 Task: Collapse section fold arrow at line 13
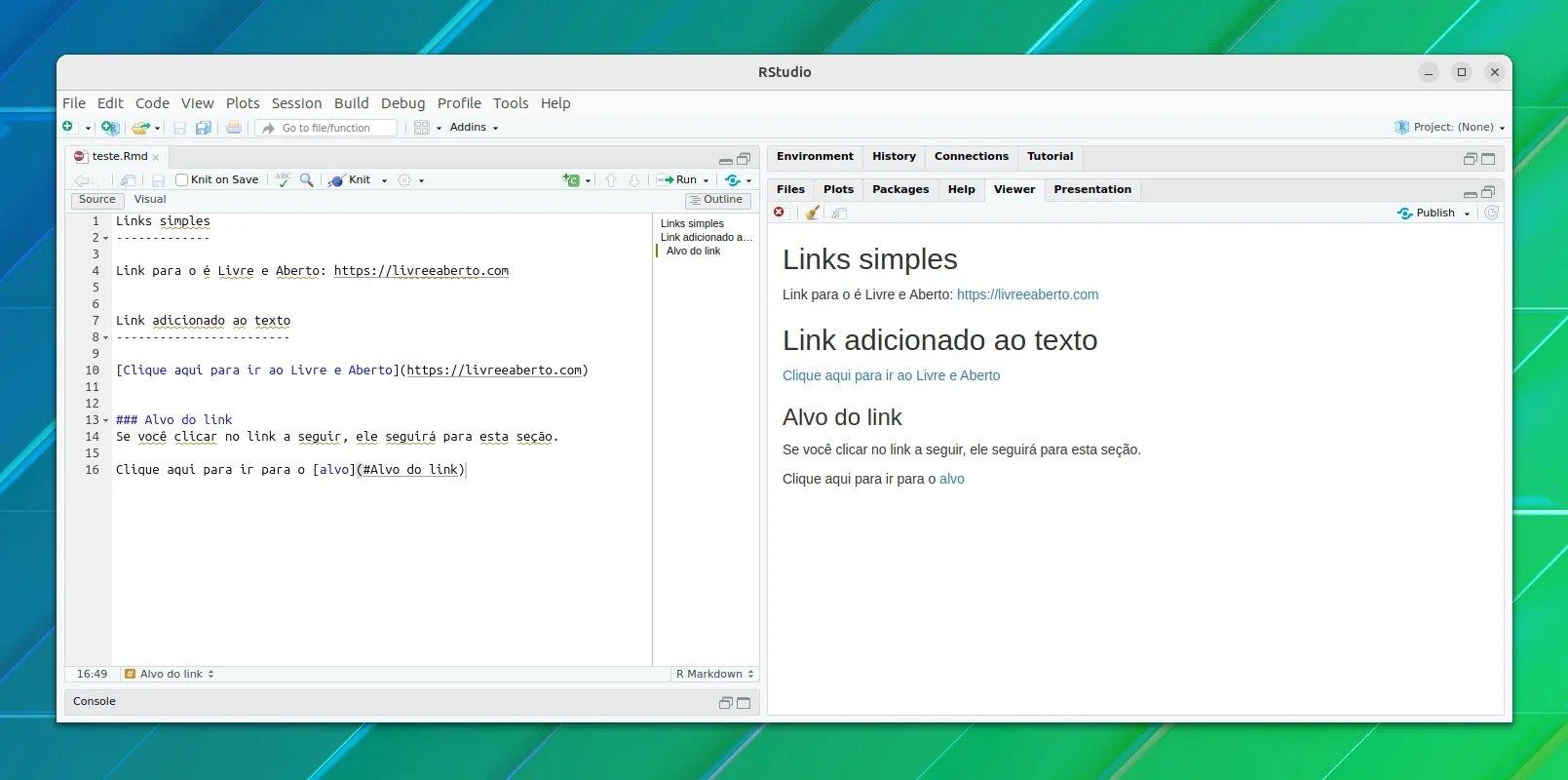pyautogui.click(x=105, y=421)
